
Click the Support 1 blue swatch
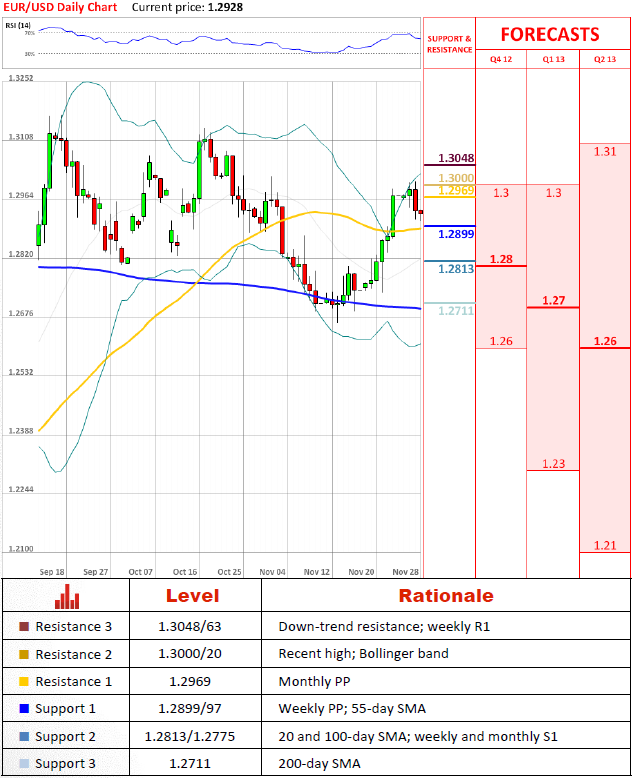(x=24, y=709)
